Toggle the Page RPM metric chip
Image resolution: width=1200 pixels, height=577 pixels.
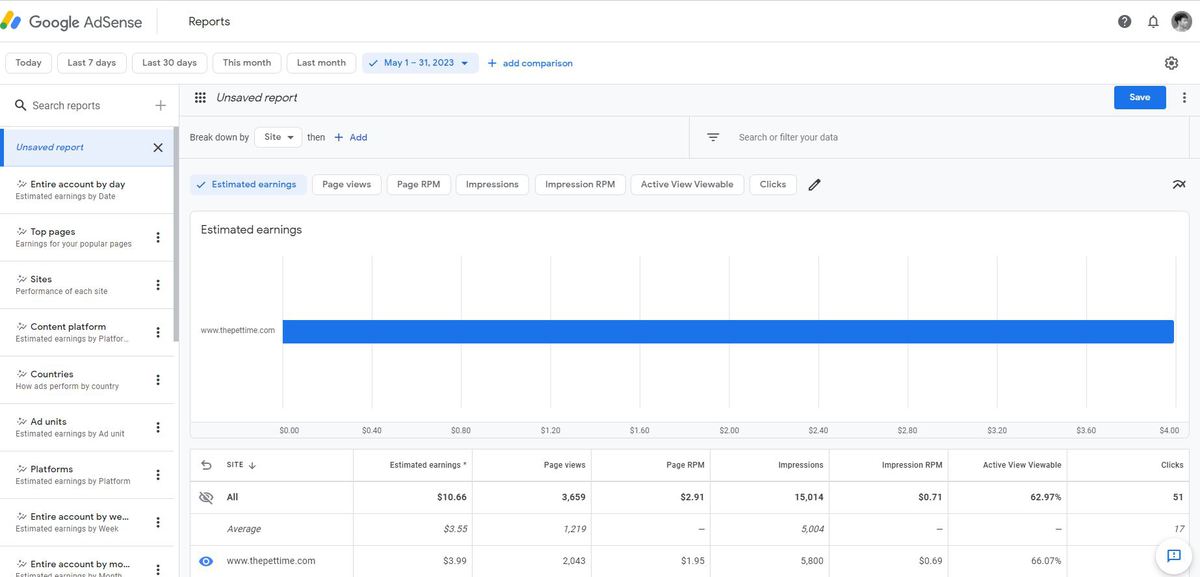(419, 184)
